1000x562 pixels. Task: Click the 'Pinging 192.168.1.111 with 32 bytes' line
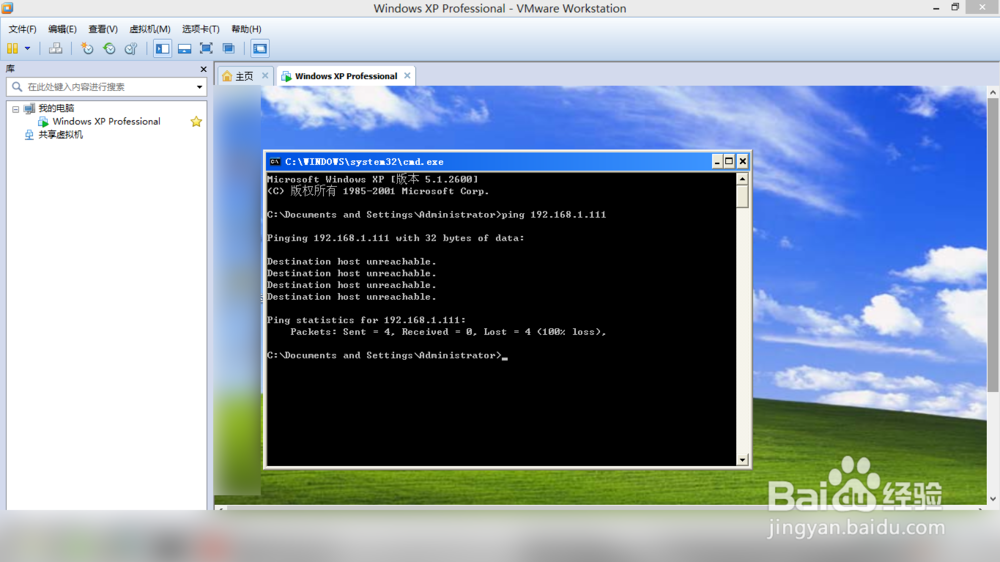[x=395, y=239]
